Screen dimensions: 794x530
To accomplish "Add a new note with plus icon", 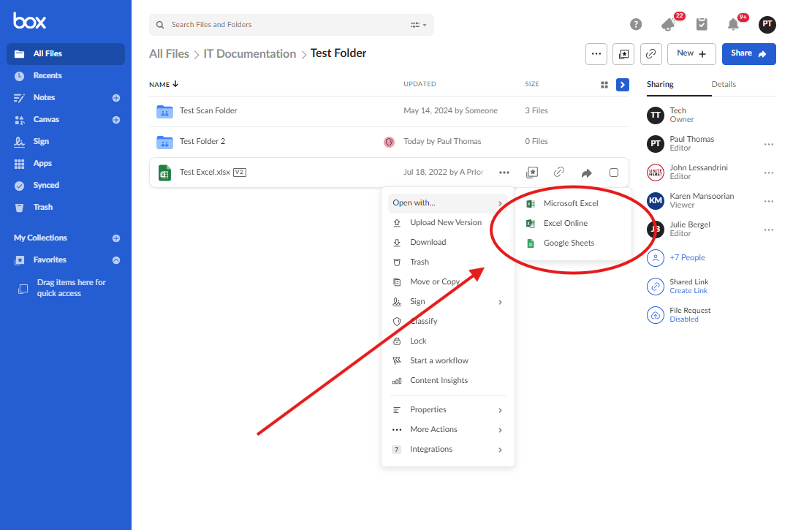I will coord(116,98).
